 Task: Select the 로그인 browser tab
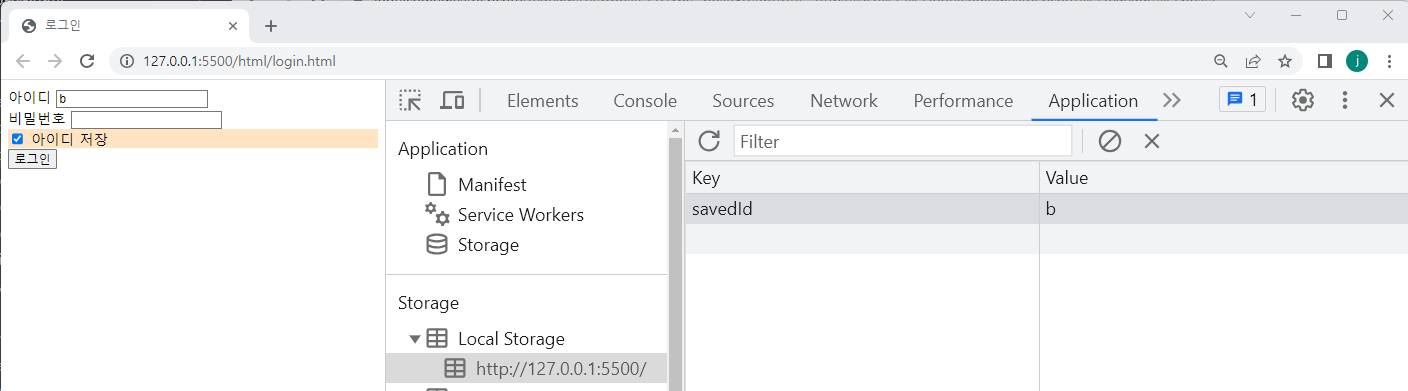tap(130, 26)
